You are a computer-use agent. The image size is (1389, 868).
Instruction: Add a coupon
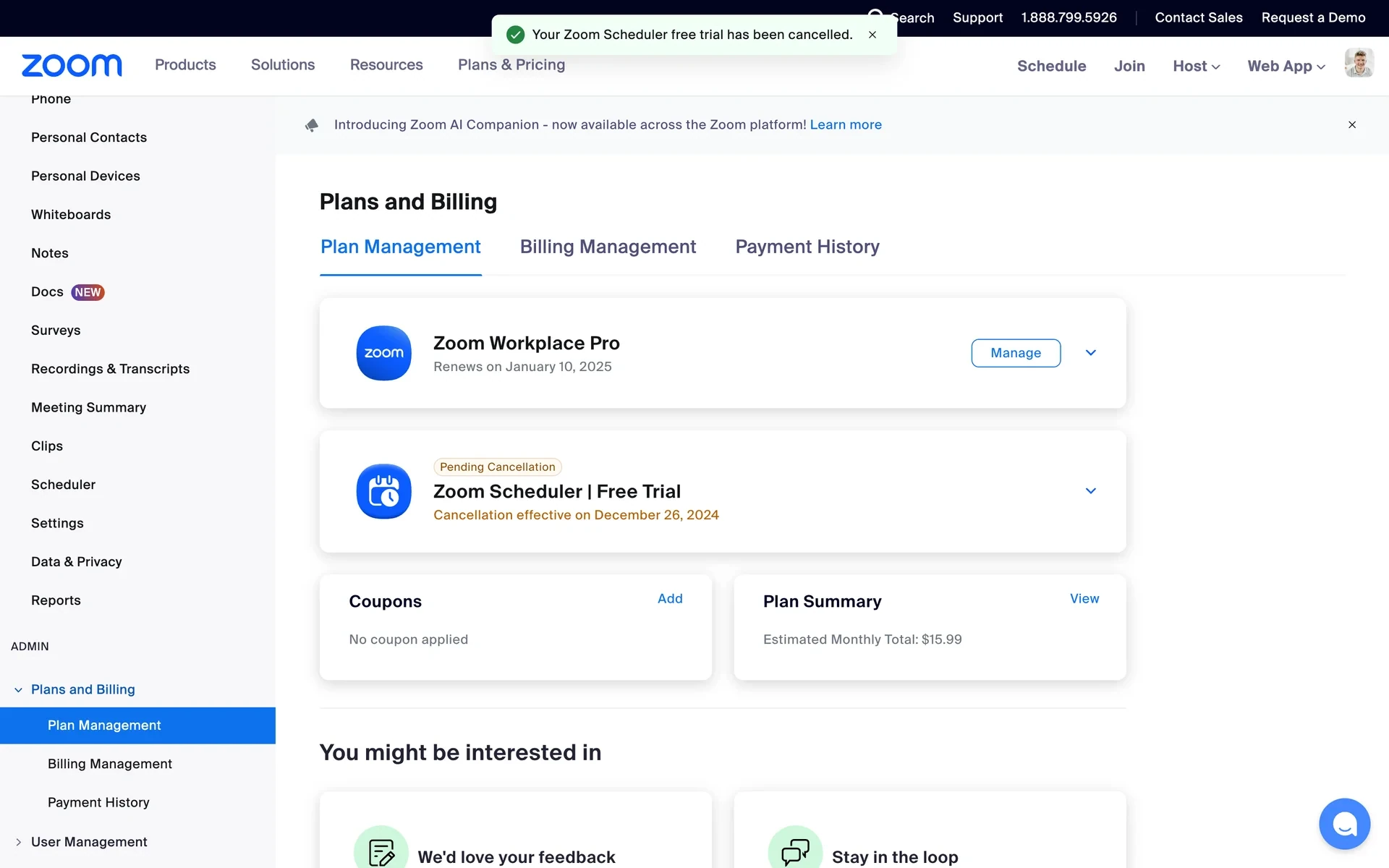(x=670, y=599)
